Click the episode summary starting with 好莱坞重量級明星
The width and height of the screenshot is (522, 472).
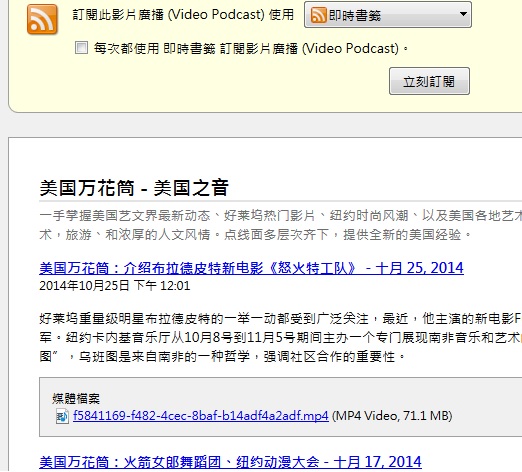coord(281,338)
